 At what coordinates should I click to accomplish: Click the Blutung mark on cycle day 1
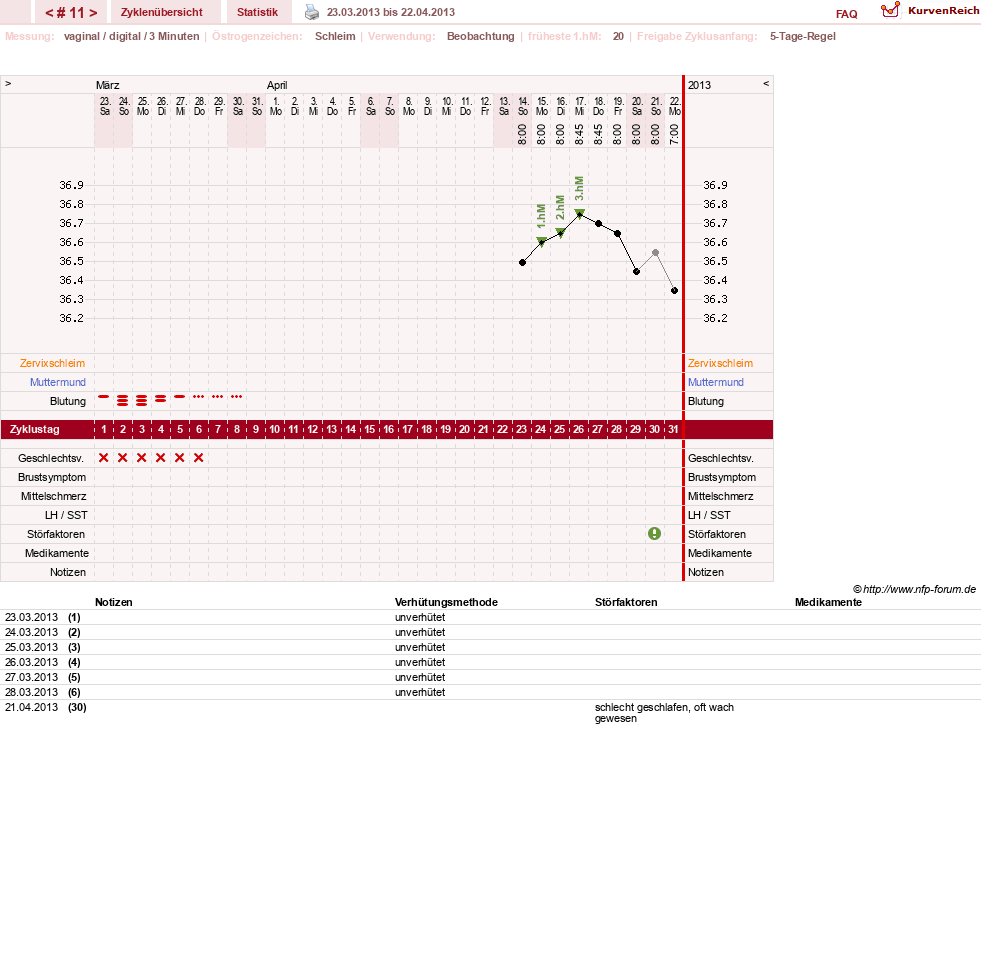coord(104,397)
